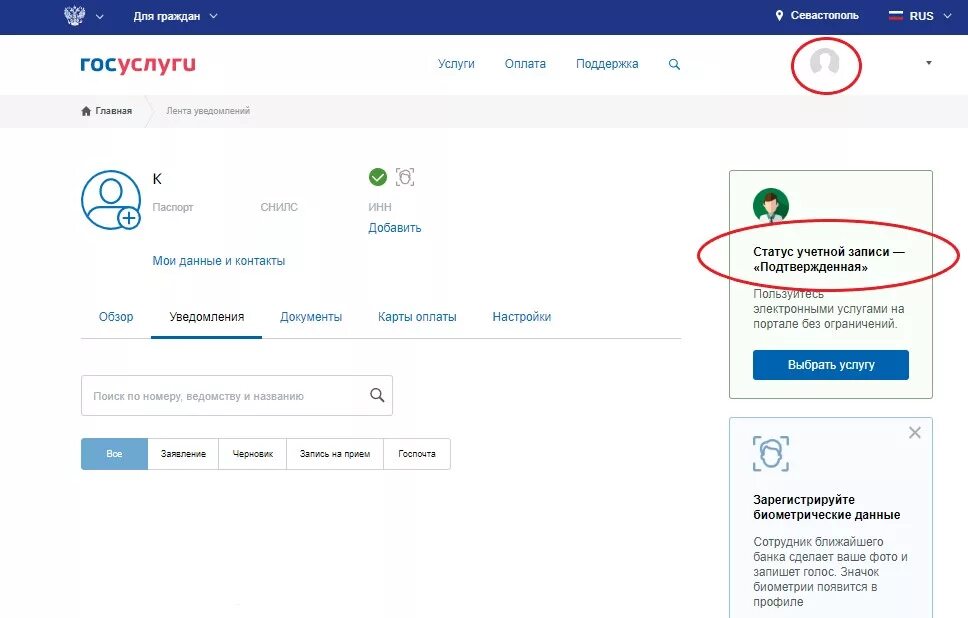Go to 'Главная' breadcrumb

pos(114,111)
